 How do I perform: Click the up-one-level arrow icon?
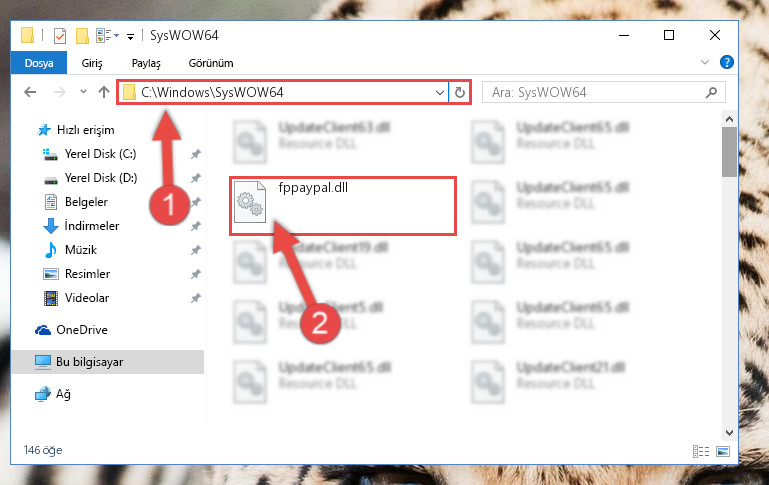point(103,92)
